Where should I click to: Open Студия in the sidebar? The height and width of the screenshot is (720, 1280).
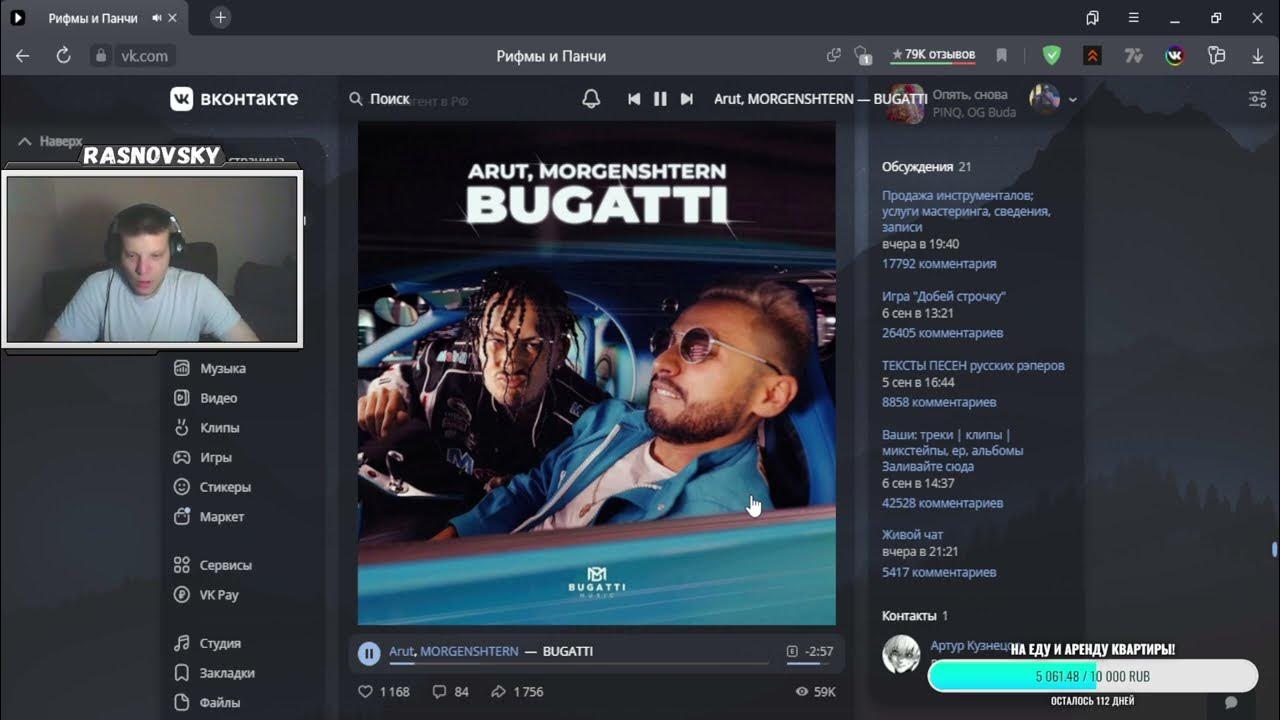point(207,643)
